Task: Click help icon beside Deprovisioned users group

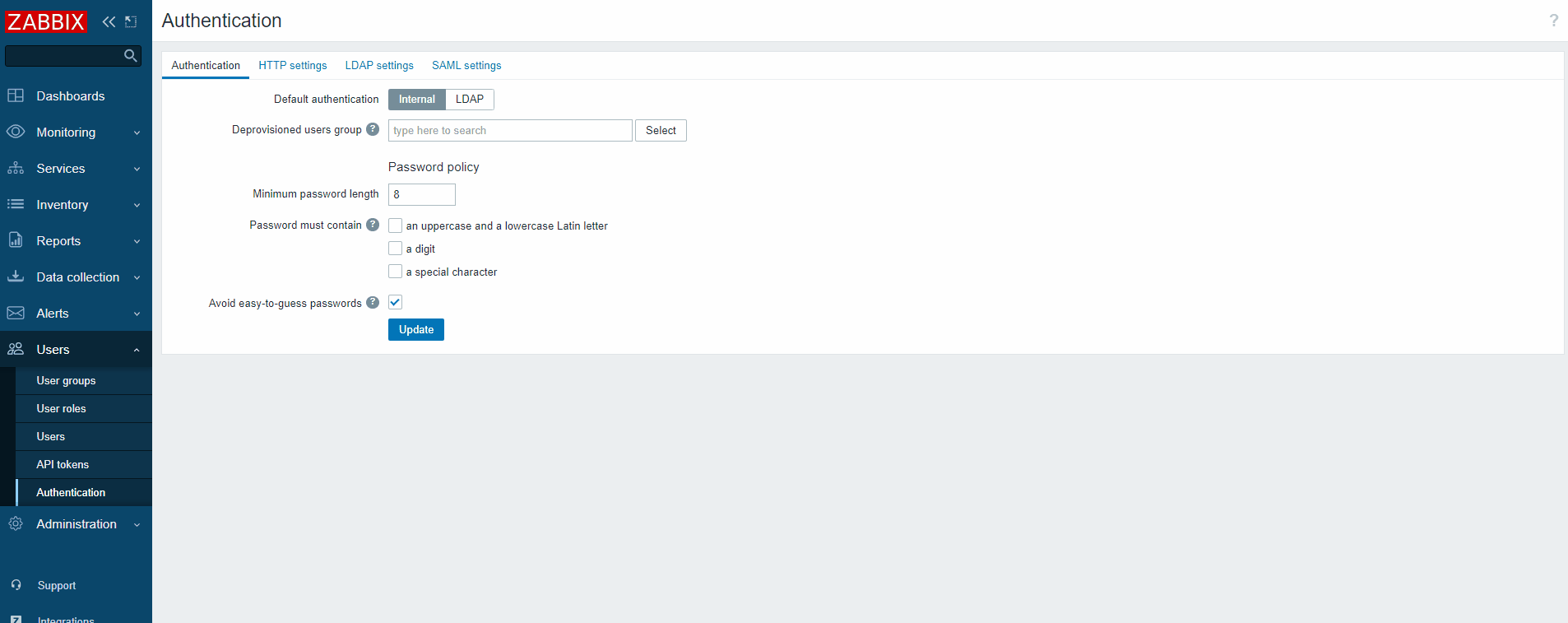Action: point(373,129)
